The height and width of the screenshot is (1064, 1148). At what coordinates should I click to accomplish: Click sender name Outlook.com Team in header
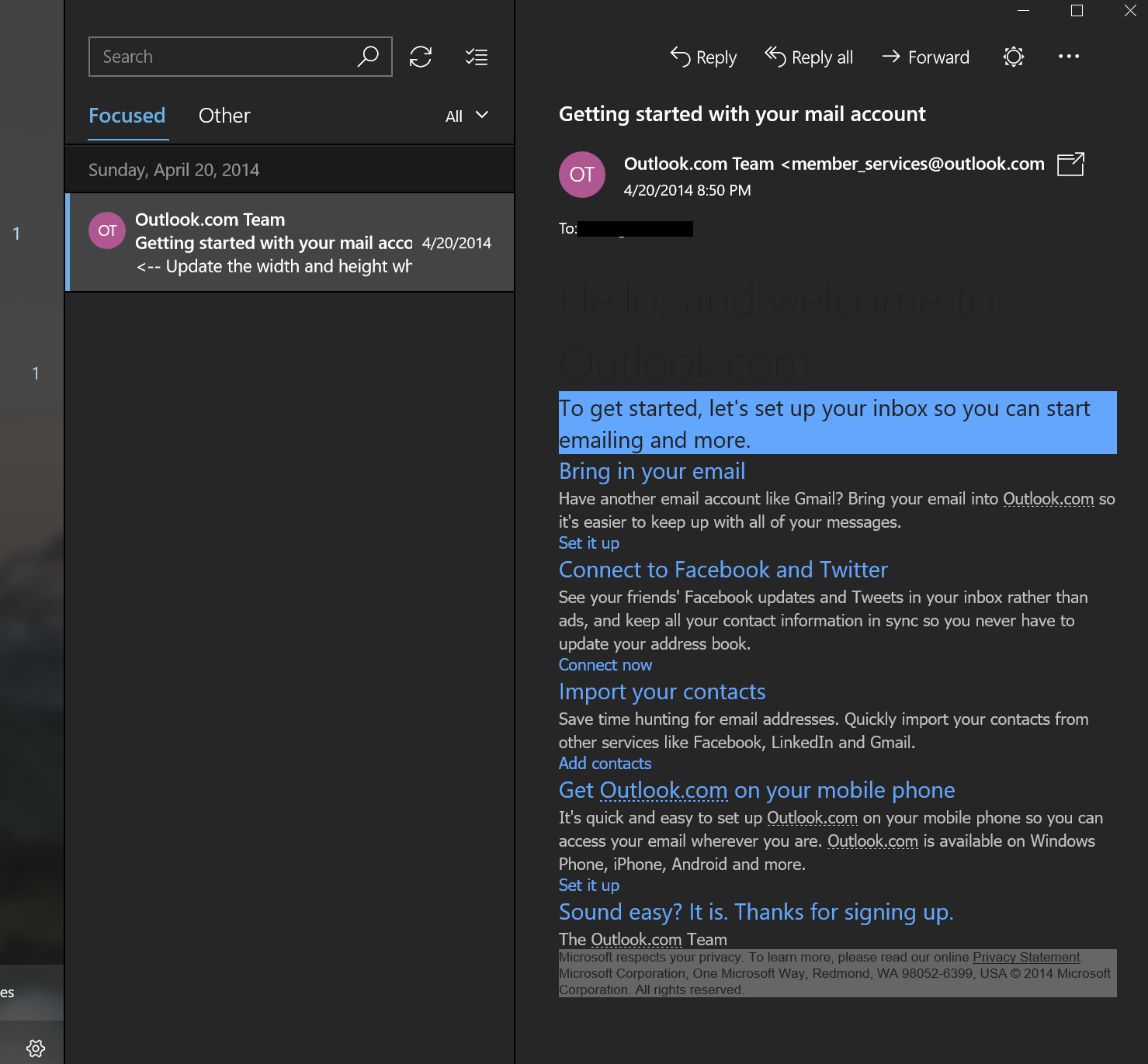point(699,164)
